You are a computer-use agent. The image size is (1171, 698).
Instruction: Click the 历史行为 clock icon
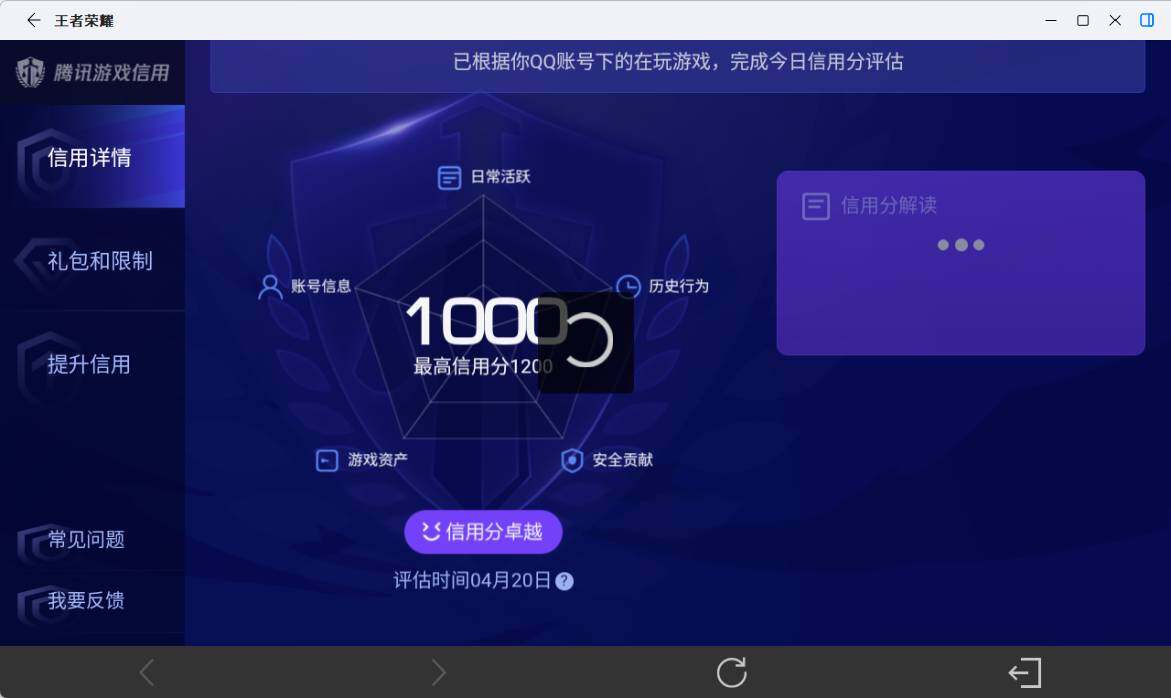[629, 285]
